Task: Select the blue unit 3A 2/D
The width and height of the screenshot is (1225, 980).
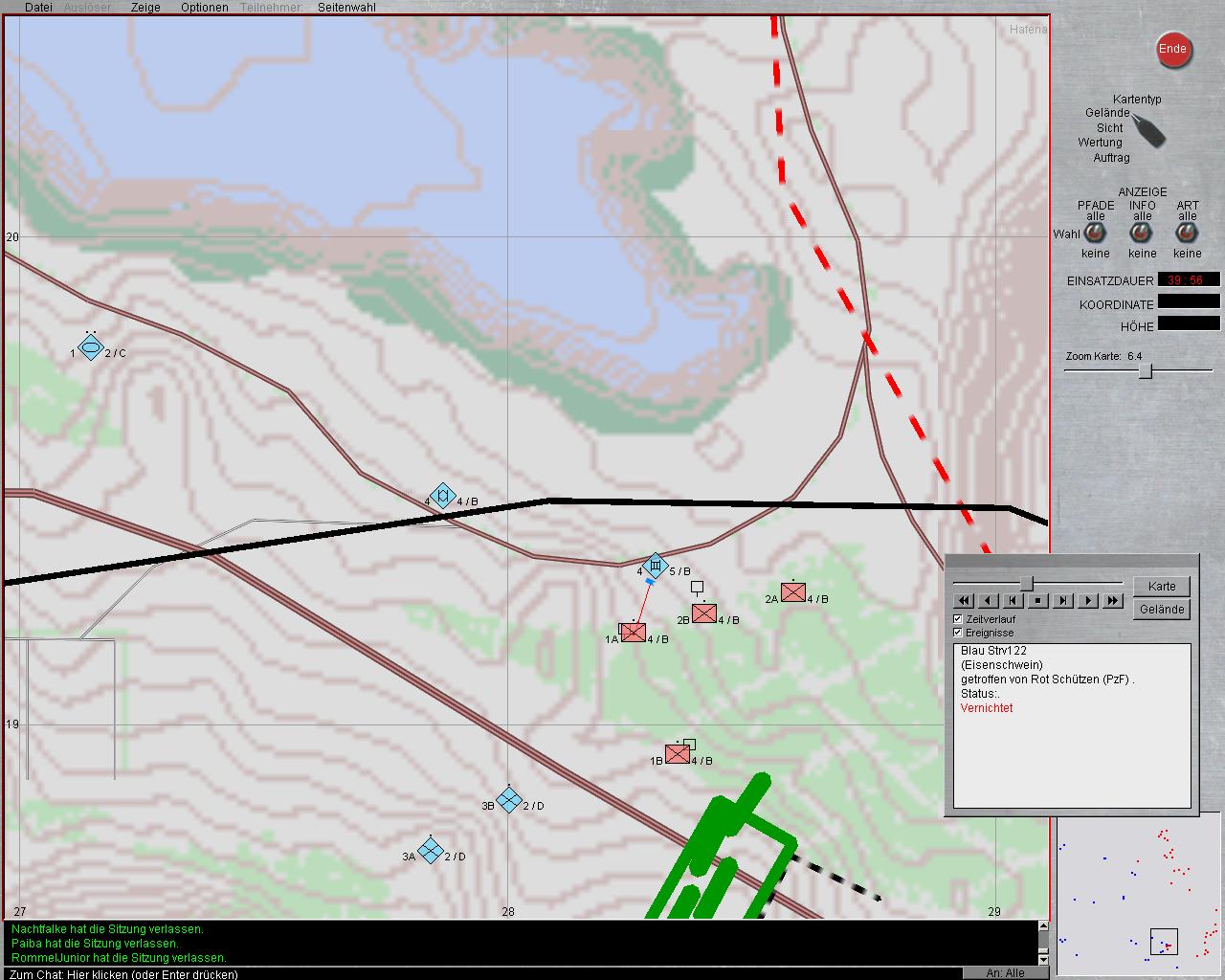Action: point(431,850)
